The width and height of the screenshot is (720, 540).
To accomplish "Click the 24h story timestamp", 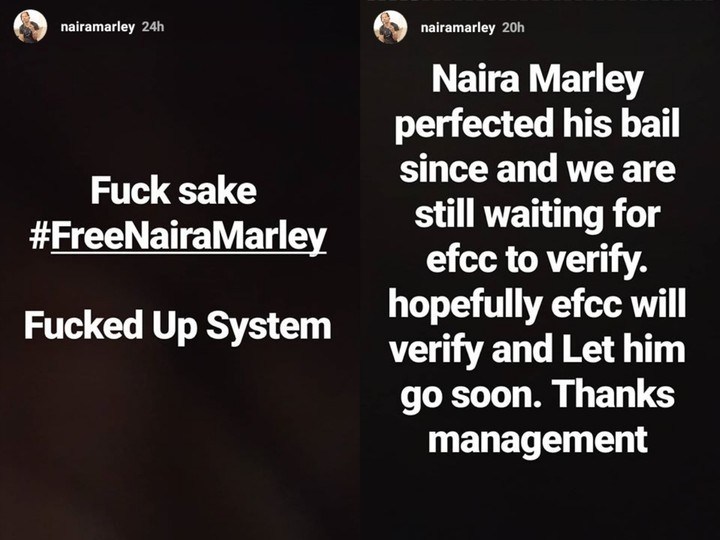I will pos(153,27).
